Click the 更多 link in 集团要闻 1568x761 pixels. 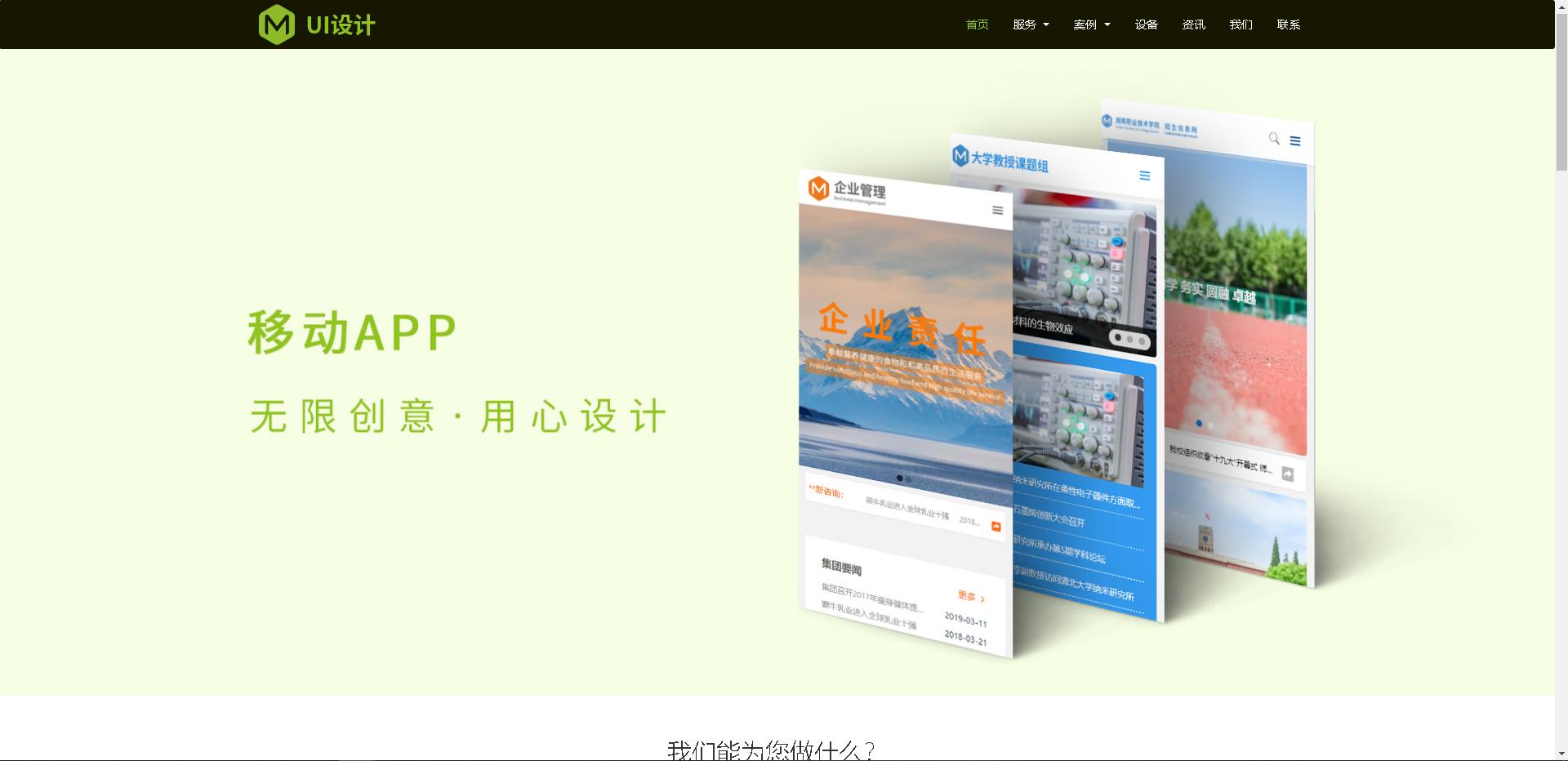(971, 597)
